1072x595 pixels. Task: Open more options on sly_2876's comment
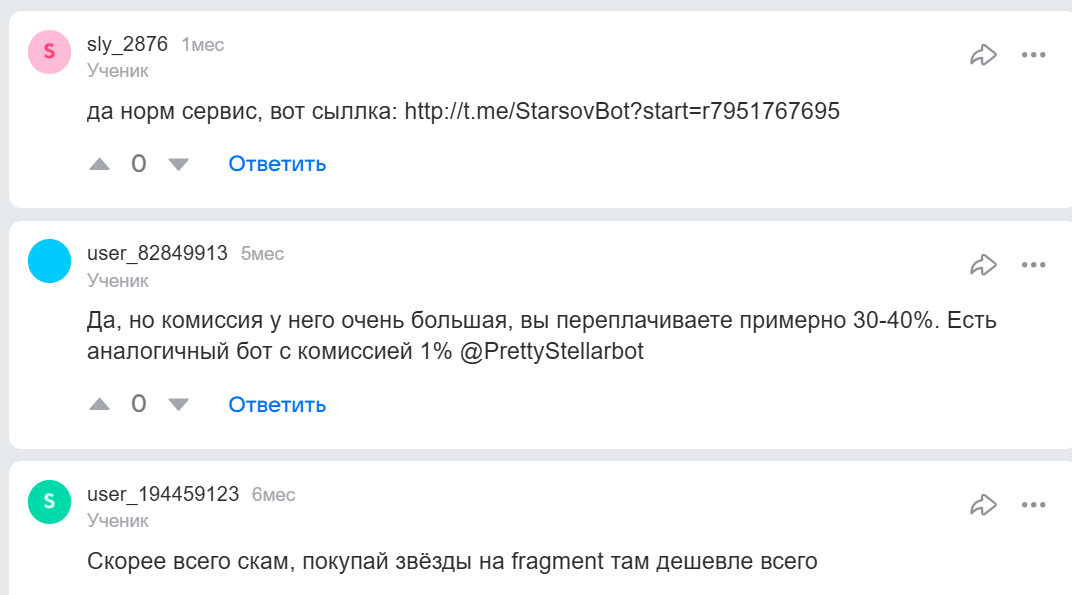[1033, 55]
